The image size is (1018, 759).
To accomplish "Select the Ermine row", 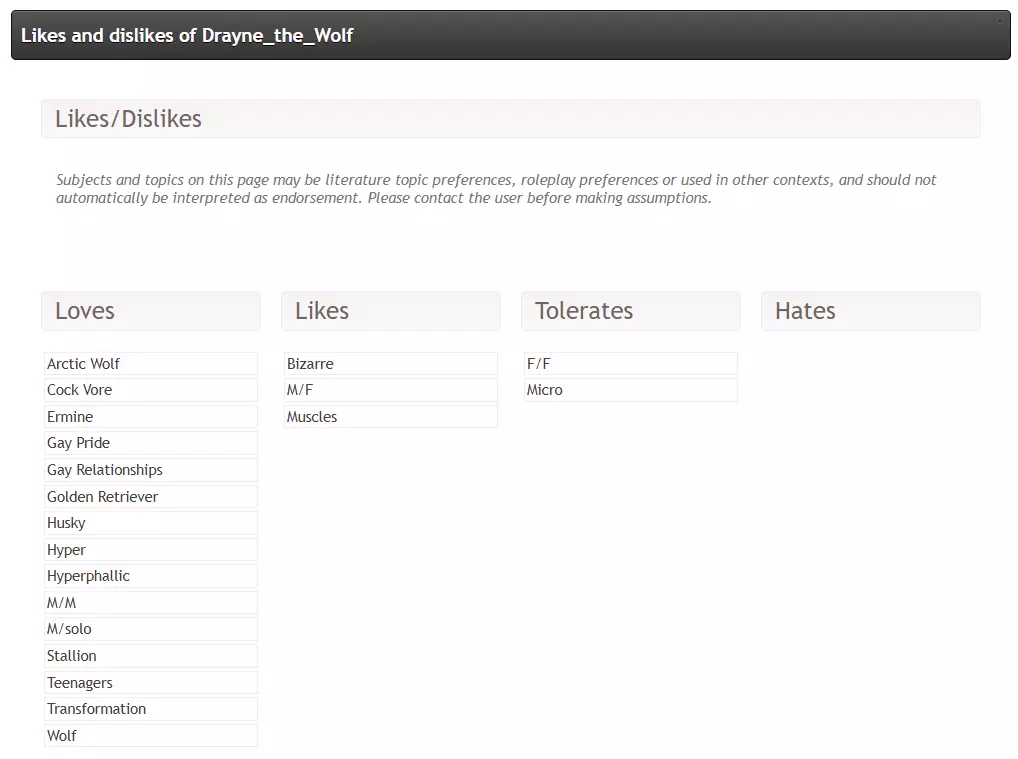I will 151,417.
